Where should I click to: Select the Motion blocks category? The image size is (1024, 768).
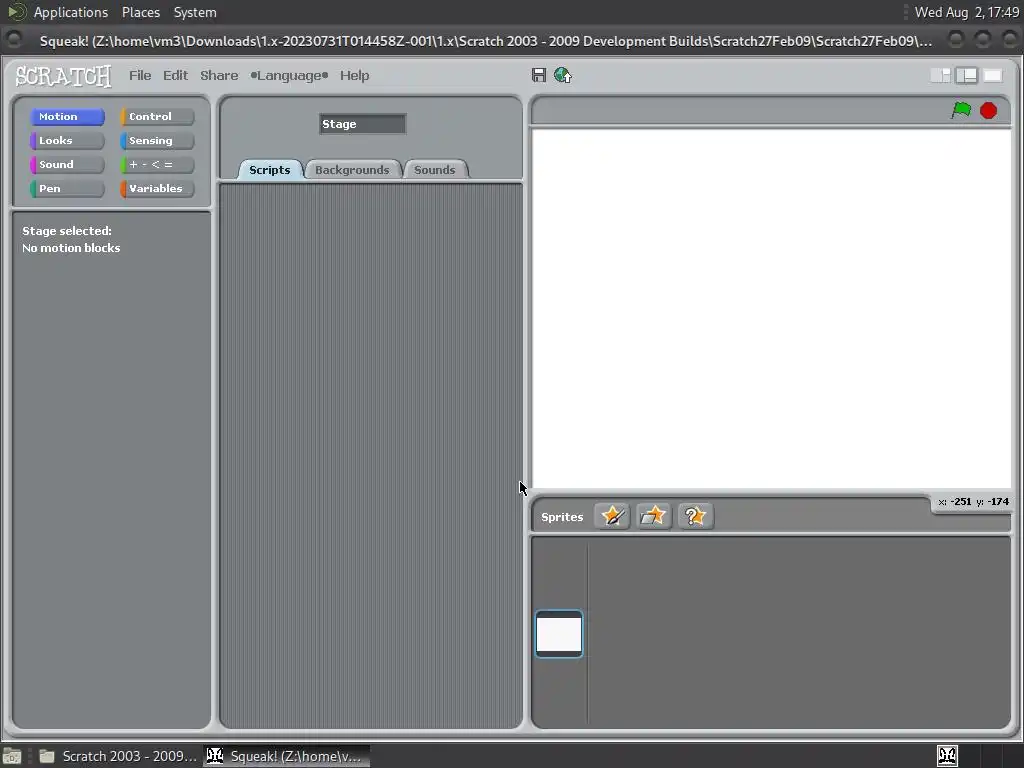coord(67,116)
